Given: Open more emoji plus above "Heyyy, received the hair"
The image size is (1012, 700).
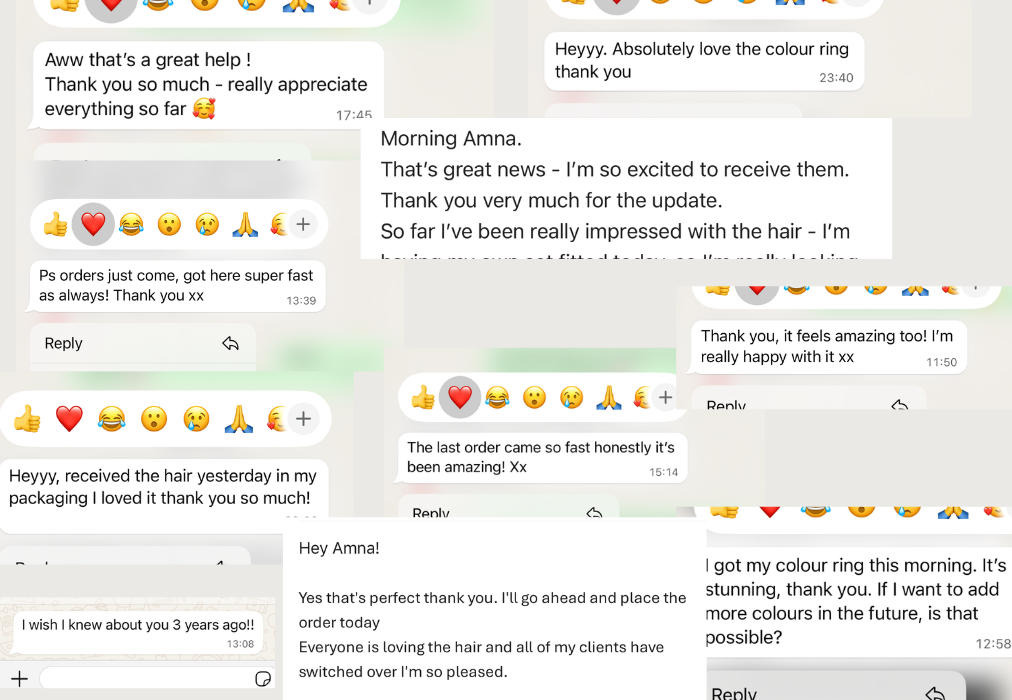Looking at the screenshot, I should click(x=303, y=419).
